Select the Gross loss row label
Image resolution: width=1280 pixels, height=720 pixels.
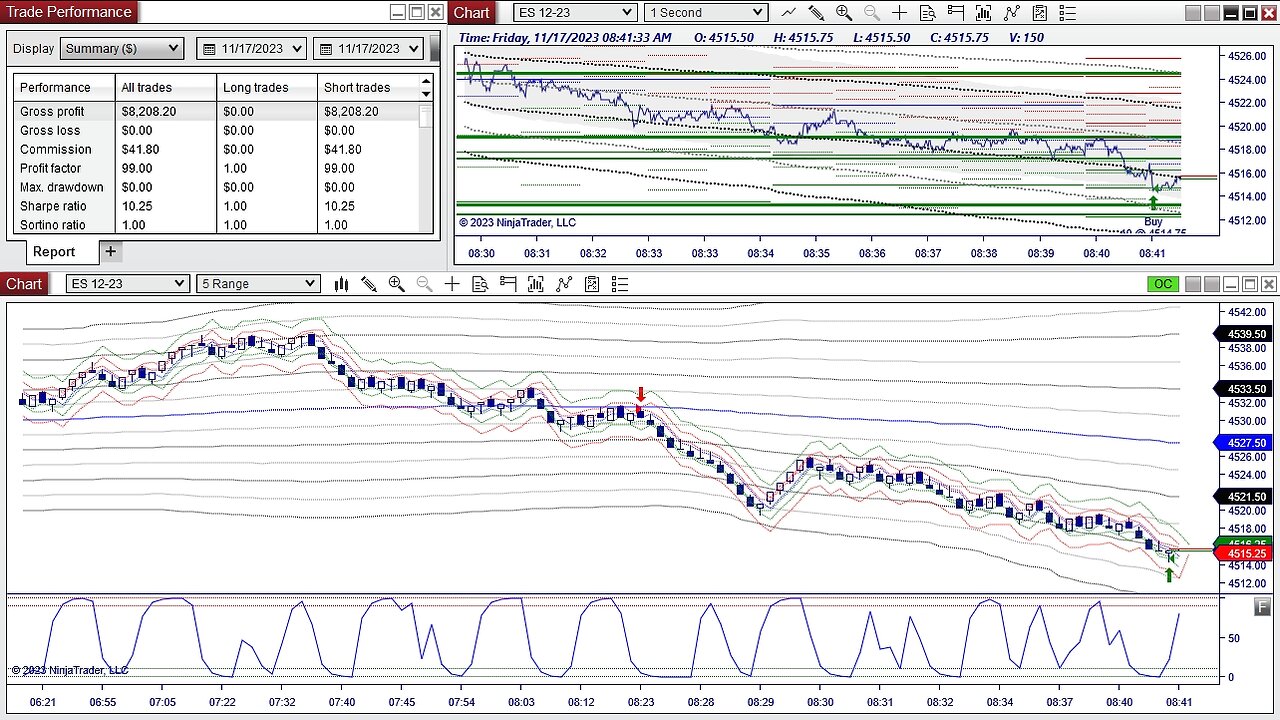[x=50, y=131]
